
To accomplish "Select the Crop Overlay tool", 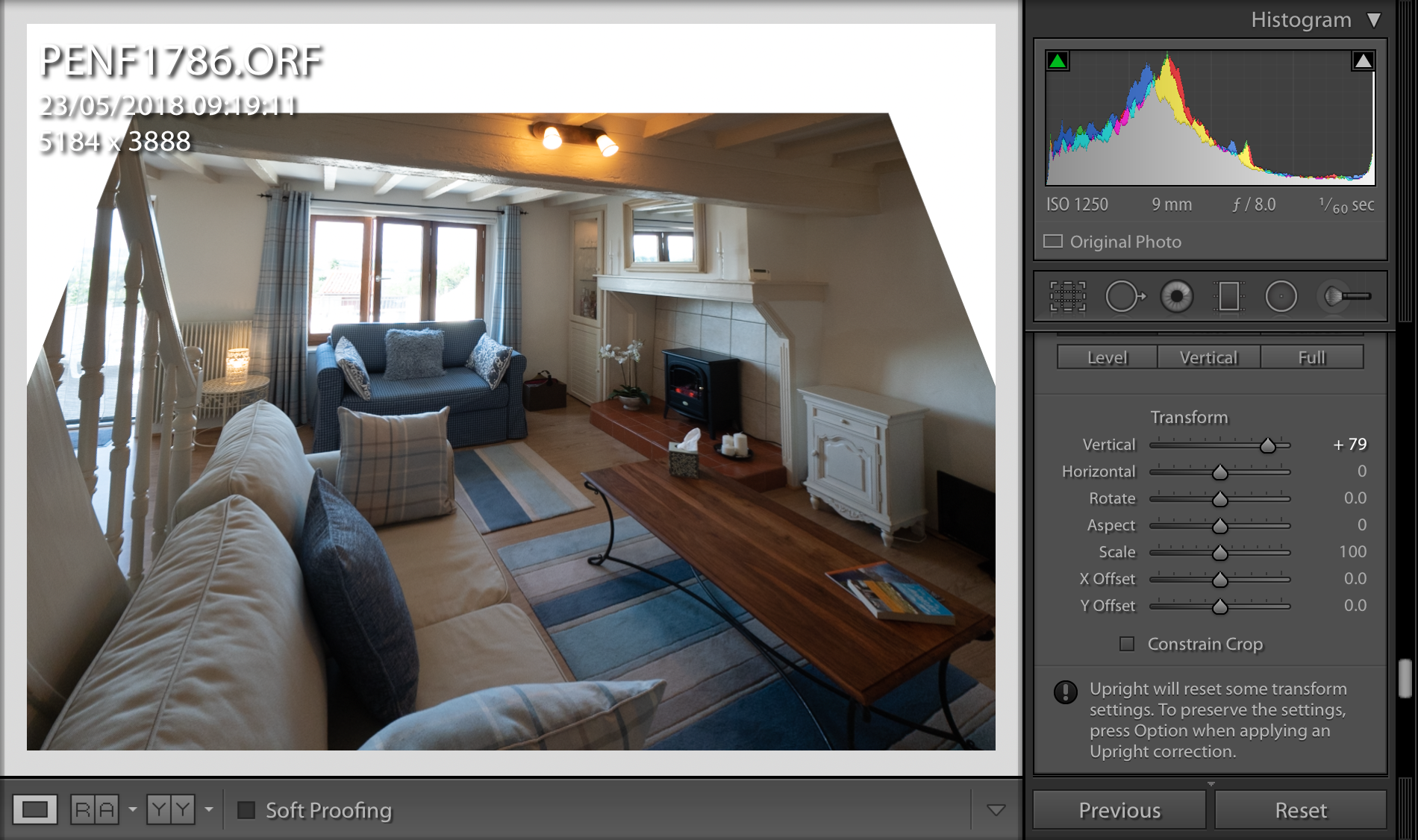I will coord(1067,296).
